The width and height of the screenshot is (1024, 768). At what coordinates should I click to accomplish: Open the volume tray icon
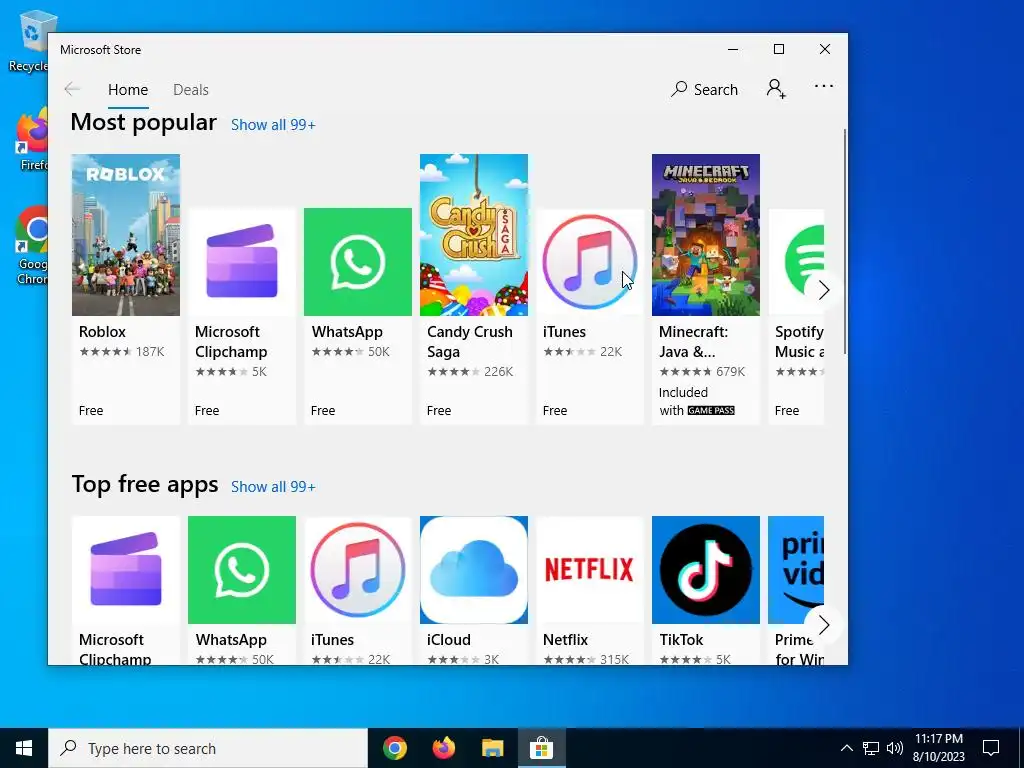click(x=895, y=748)
